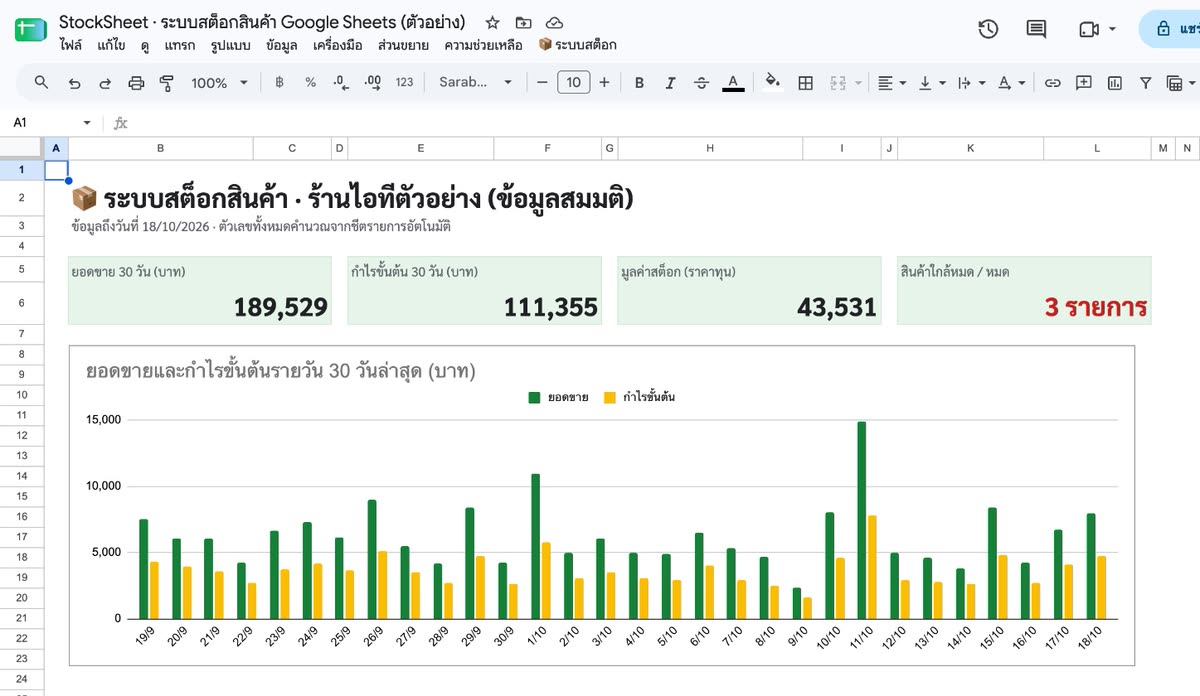Open the ความช่วยเหลือ menu
Screen dimensions: 1200x696
484,45
